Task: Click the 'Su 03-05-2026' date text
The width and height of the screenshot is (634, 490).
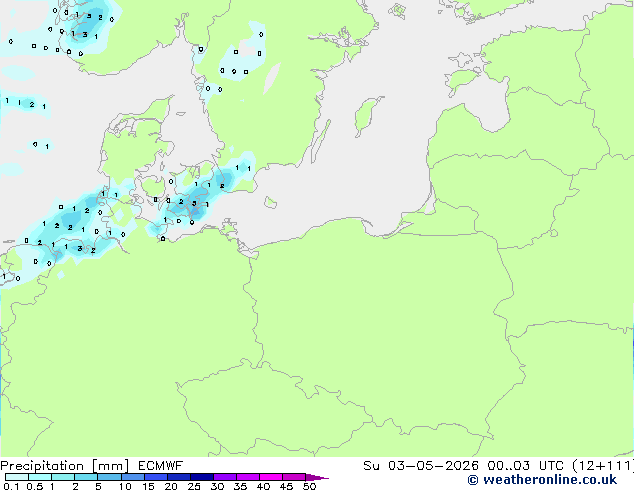Action: pyautogui.click(x=421, y=466)
